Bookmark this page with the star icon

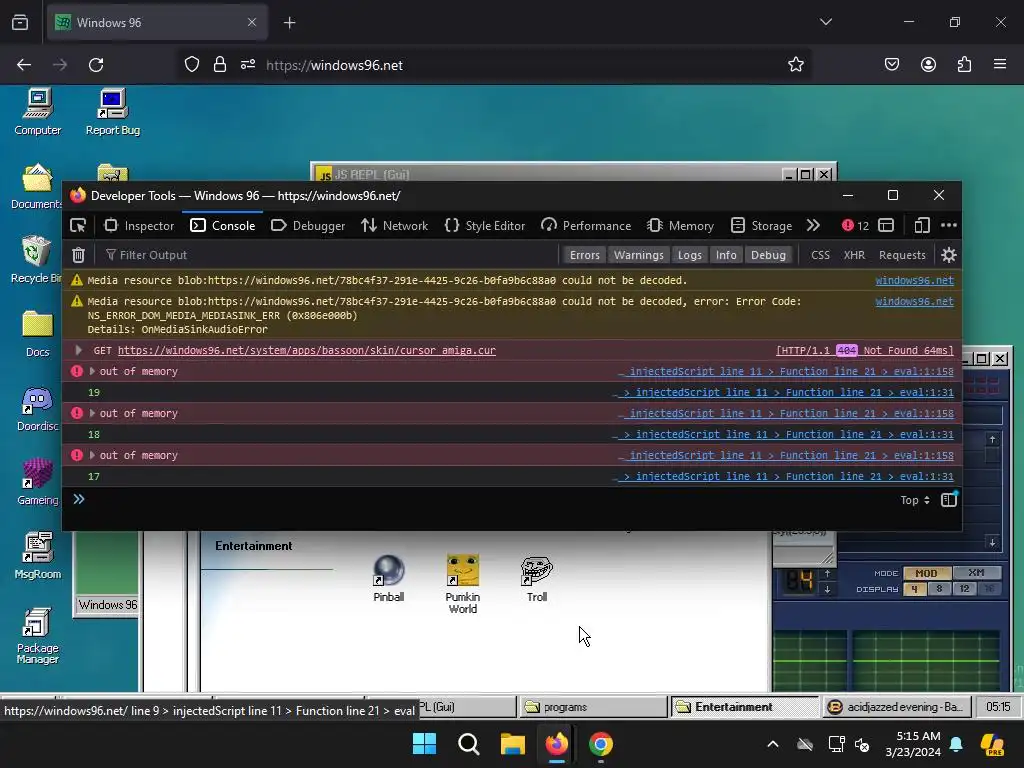point(795,65)
